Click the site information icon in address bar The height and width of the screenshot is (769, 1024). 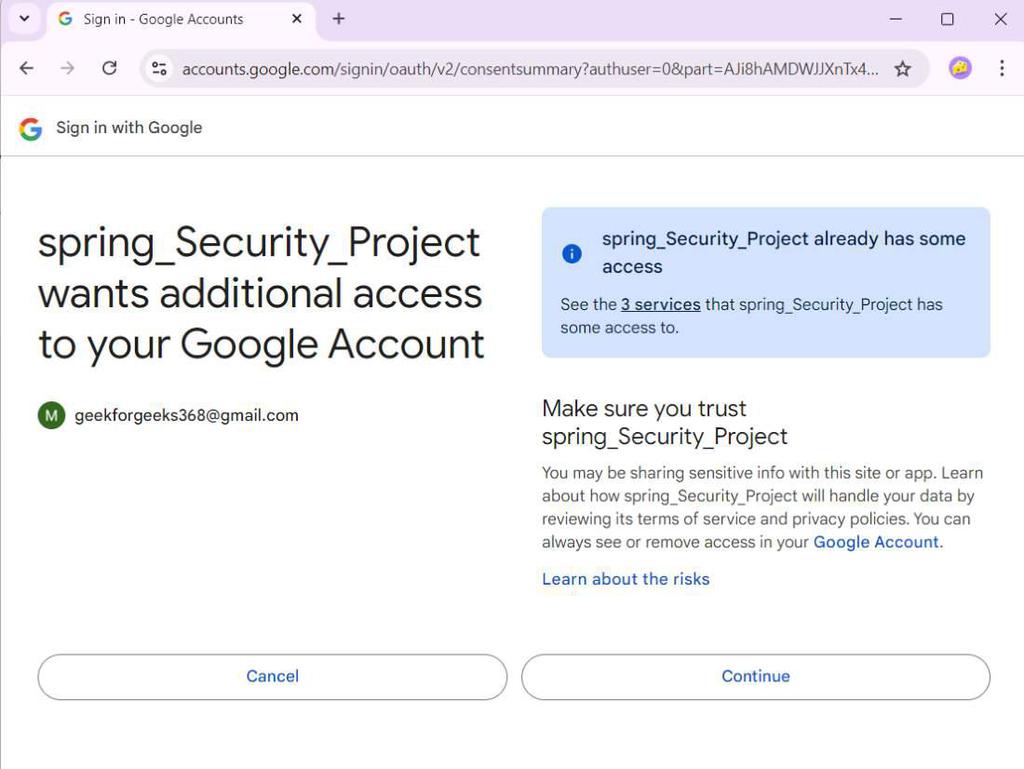(159, 69)
